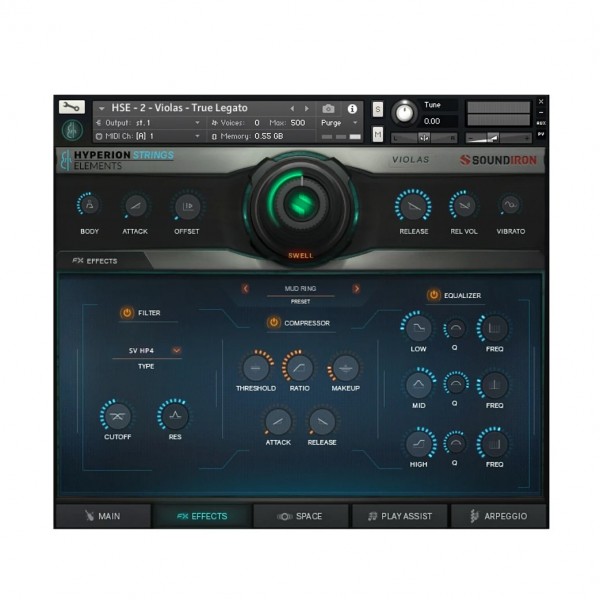Open the Purge dropdown menu
The height and width of the screenshot is (600, 600).
pos(339,123)
